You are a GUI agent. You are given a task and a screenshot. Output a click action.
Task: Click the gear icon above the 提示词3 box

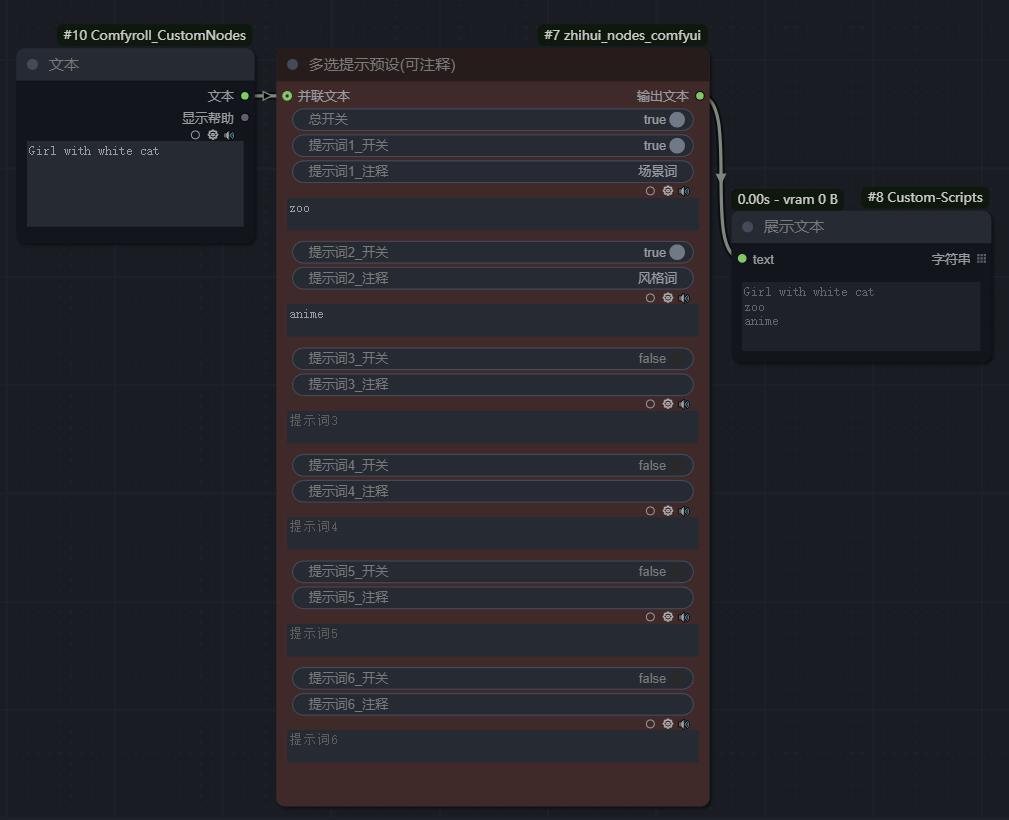pyautogui.click(x=668, y=404)
